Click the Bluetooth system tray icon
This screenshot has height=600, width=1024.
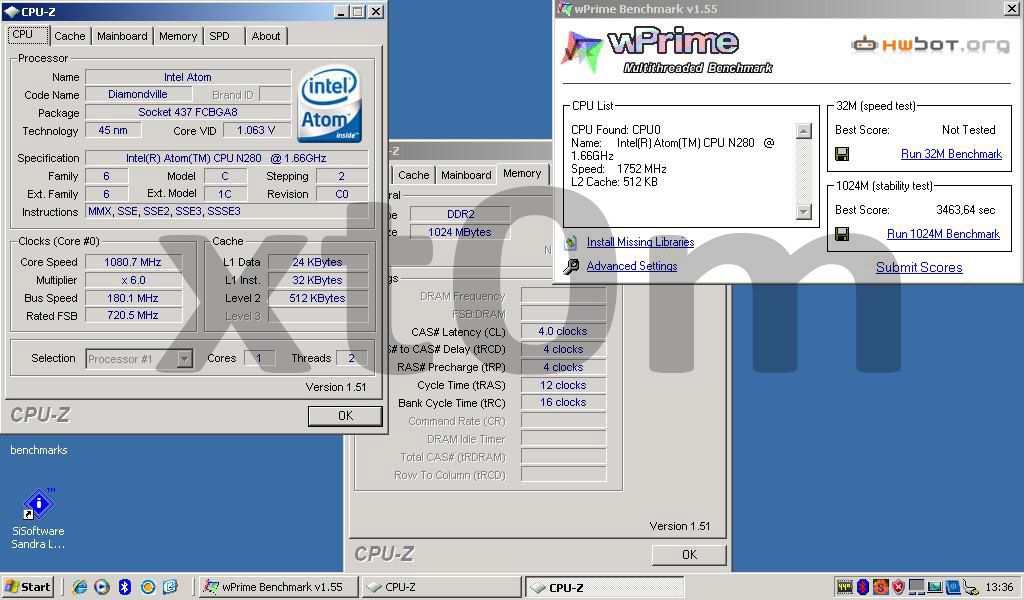click(x=863, y=587)
